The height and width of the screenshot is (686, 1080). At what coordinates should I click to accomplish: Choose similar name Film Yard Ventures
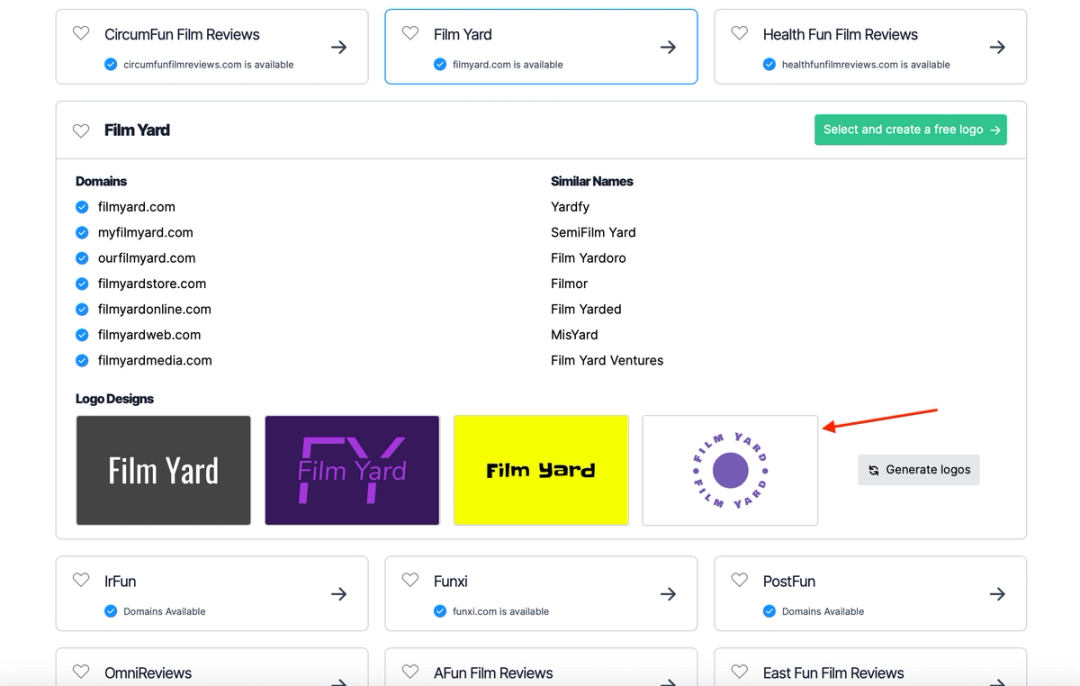click(607, 360)
